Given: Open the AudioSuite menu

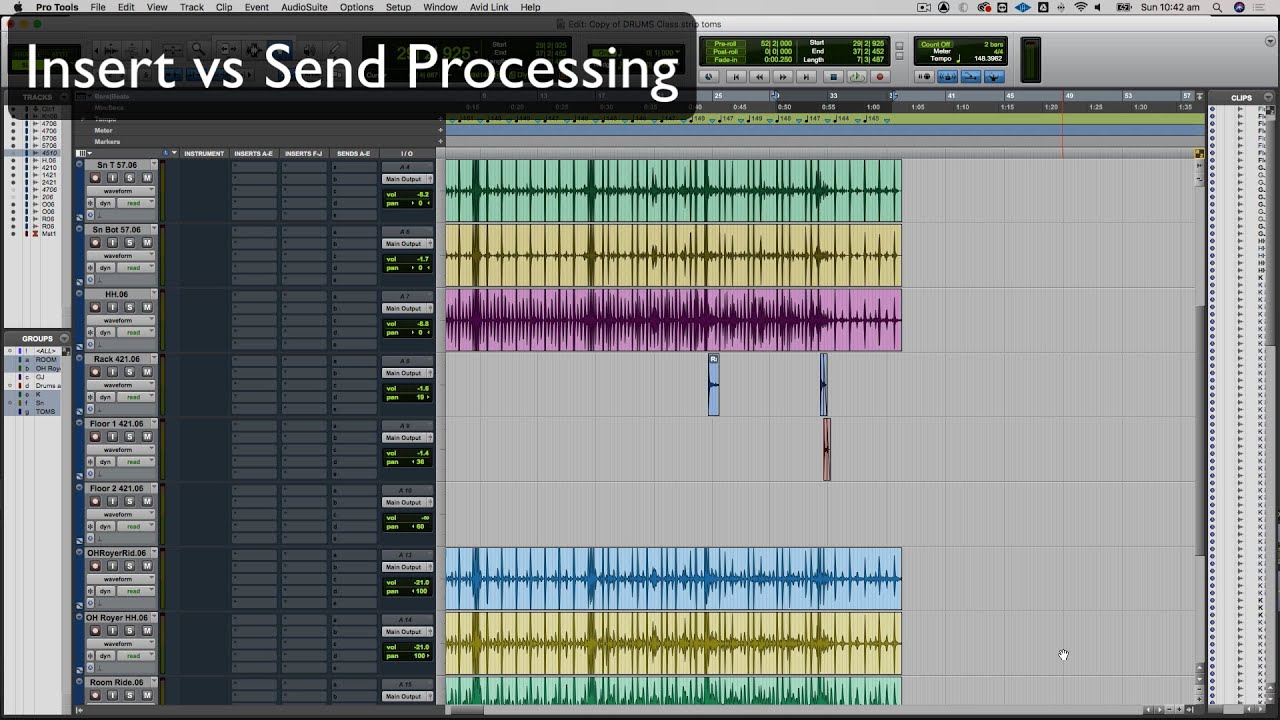Looking at the screenshot, I should (302, 7).
